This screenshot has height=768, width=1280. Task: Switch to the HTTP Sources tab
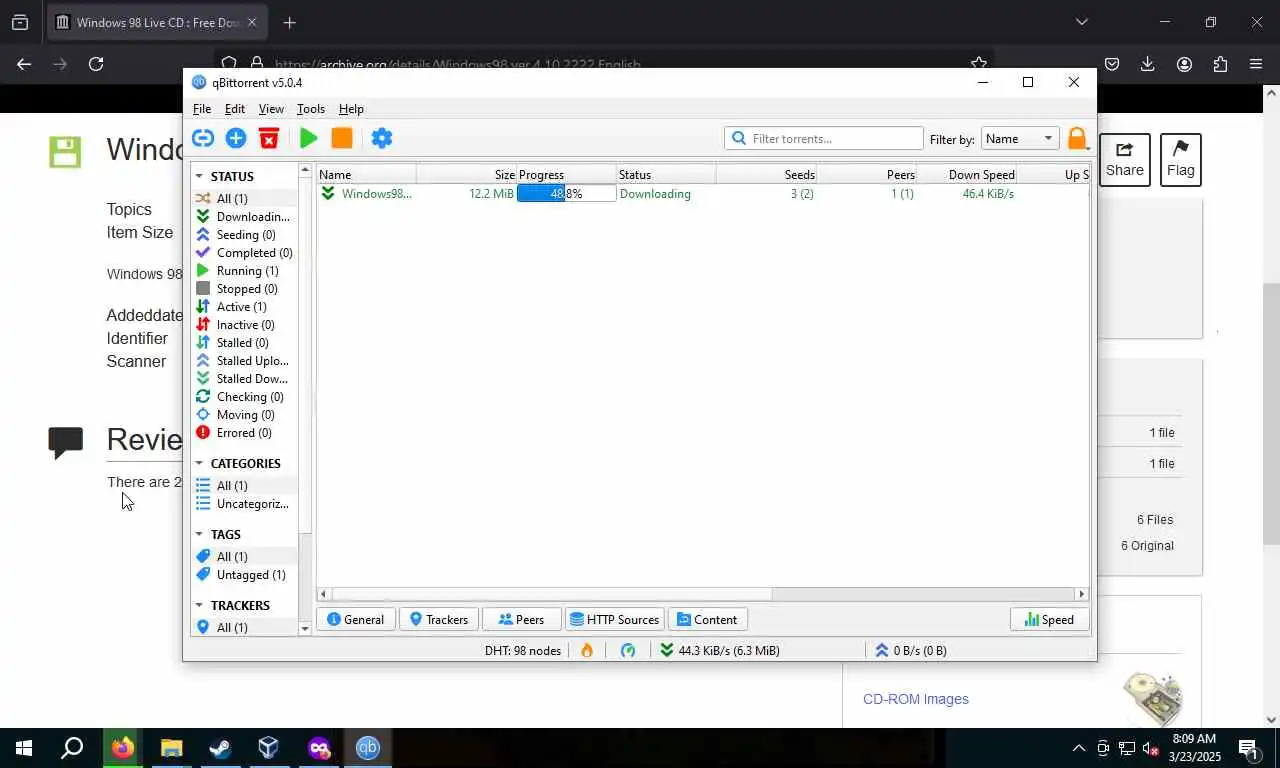(614, 619)
